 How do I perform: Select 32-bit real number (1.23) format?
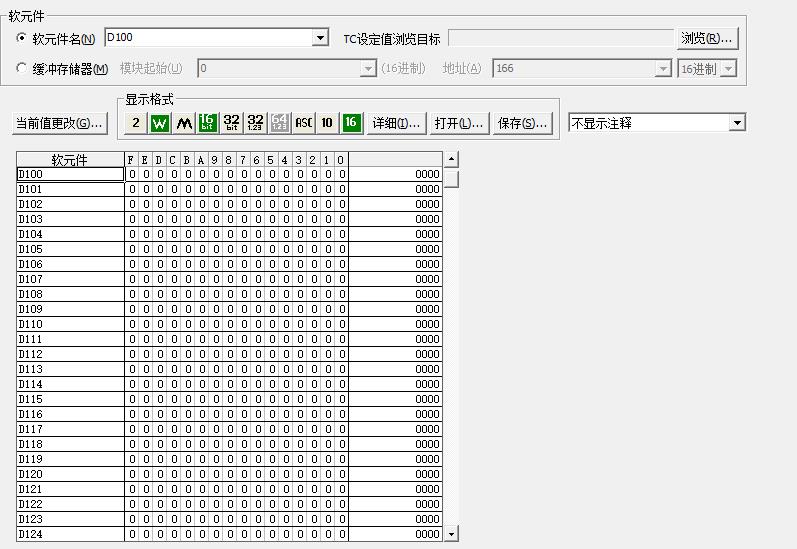255,123
